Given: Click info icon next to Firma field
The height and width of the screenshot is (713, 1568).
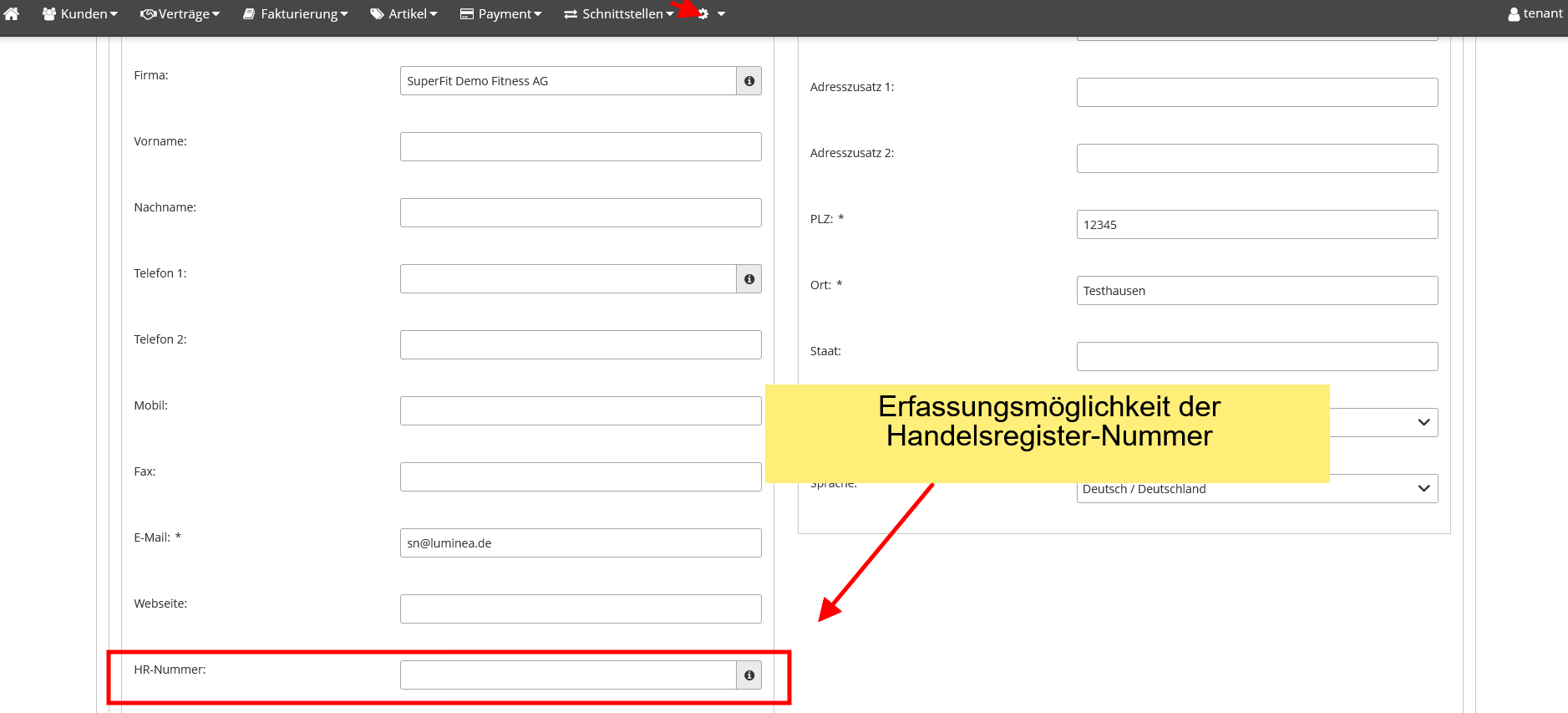Looking at the screenshot, I should click(748, 81).
